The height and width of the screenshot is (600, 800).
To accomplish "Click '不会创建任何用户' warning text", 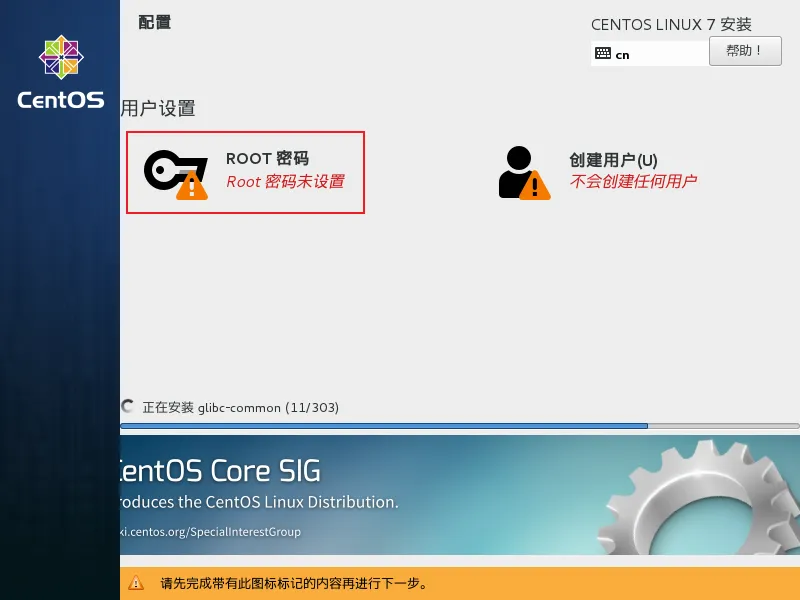I will pos(633,181).
